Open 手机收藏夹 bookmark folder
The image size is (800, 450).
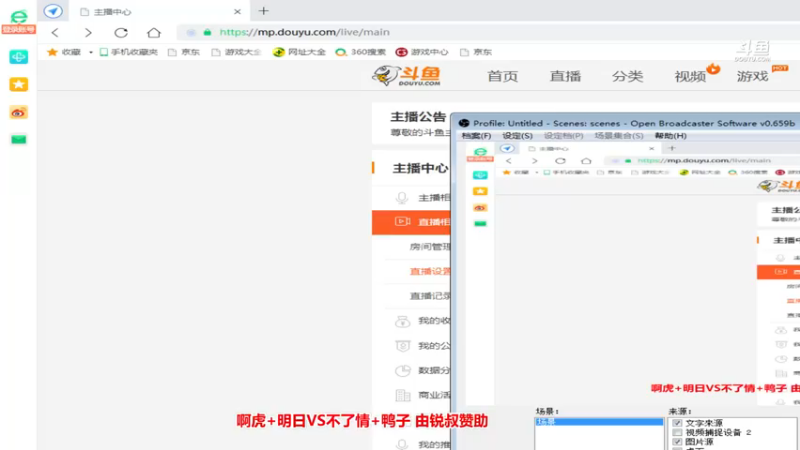coord(129,52)
